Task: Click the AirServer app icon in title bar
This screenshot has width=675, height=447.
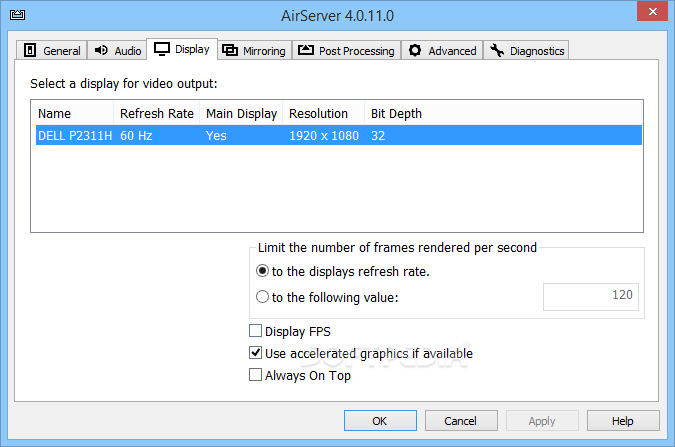Action: click(17, 15)
